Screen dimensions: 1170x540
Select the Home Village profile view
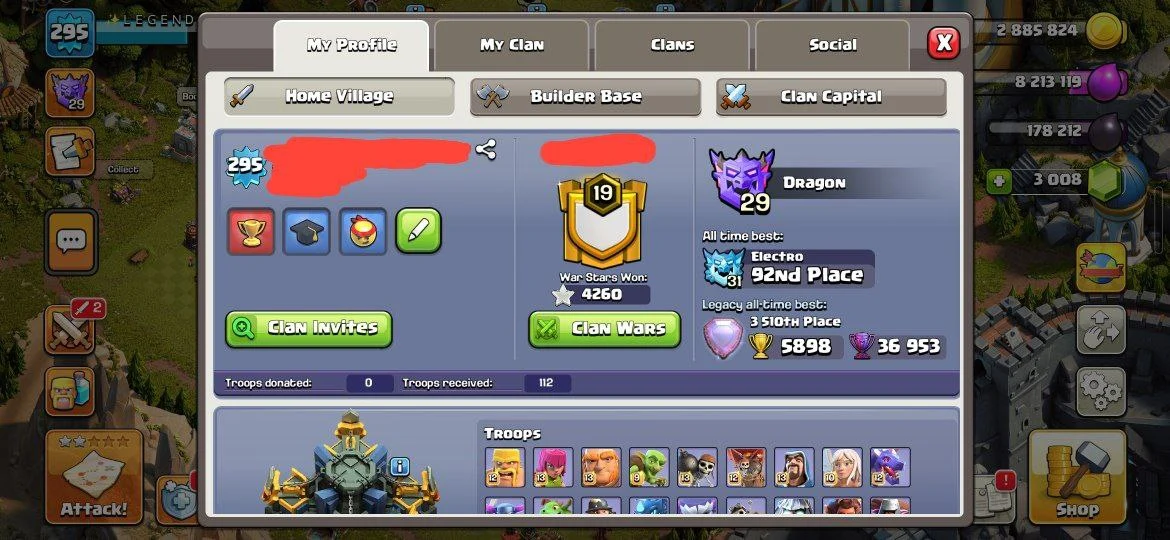(x=340, y=96)
